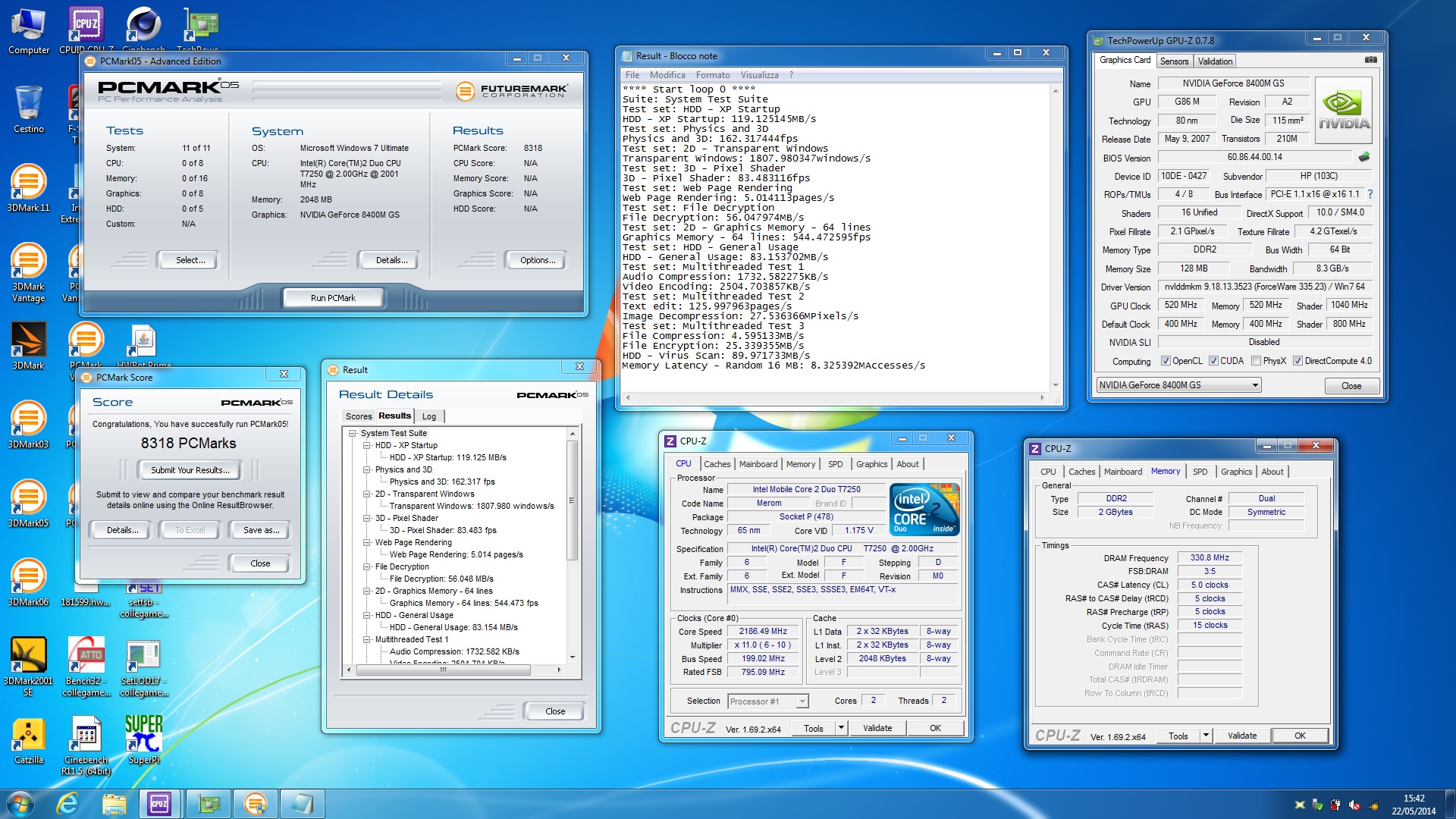
Task: Open the Visualizza menu in Notepad
Action: [x=759, y=75]
